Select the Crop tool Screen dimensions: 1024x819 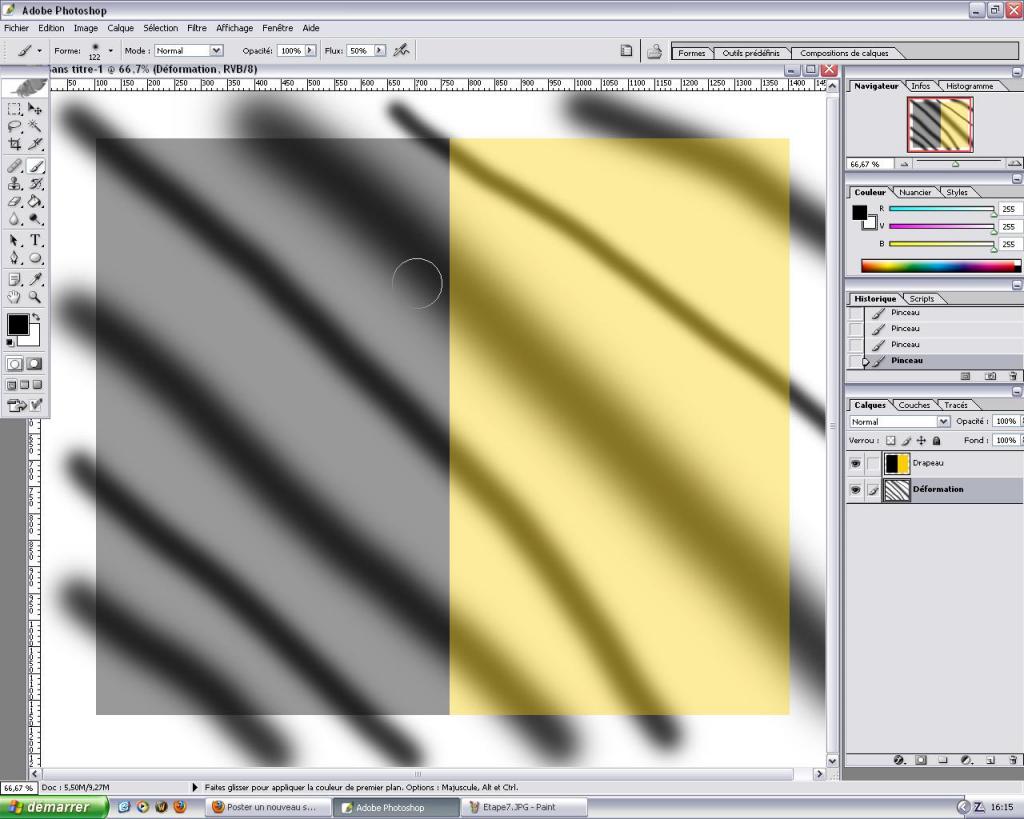14,144
